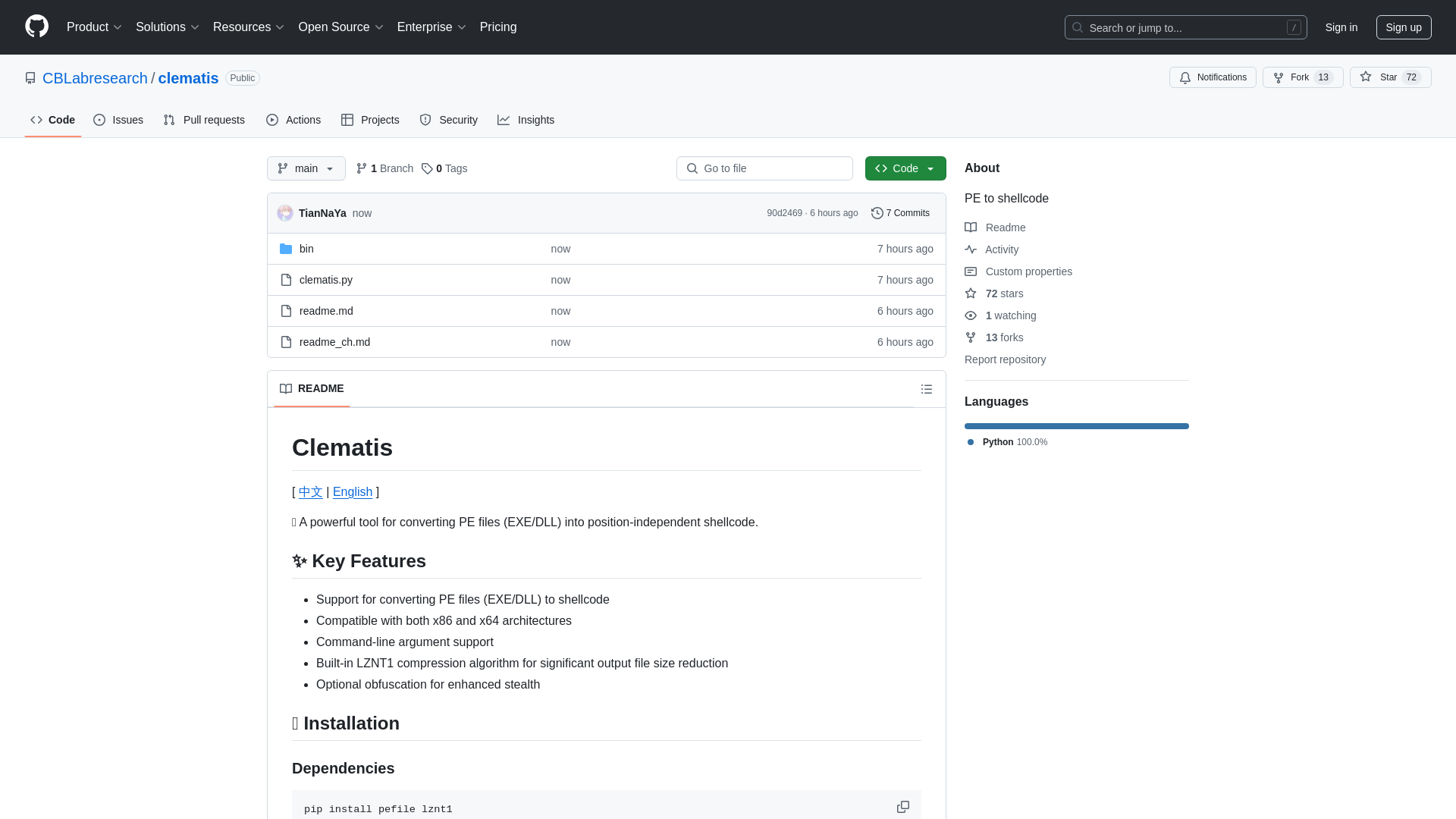The image size is (1456, 819).
Task: Star the clematis repository
Action: click(1390, 77)
